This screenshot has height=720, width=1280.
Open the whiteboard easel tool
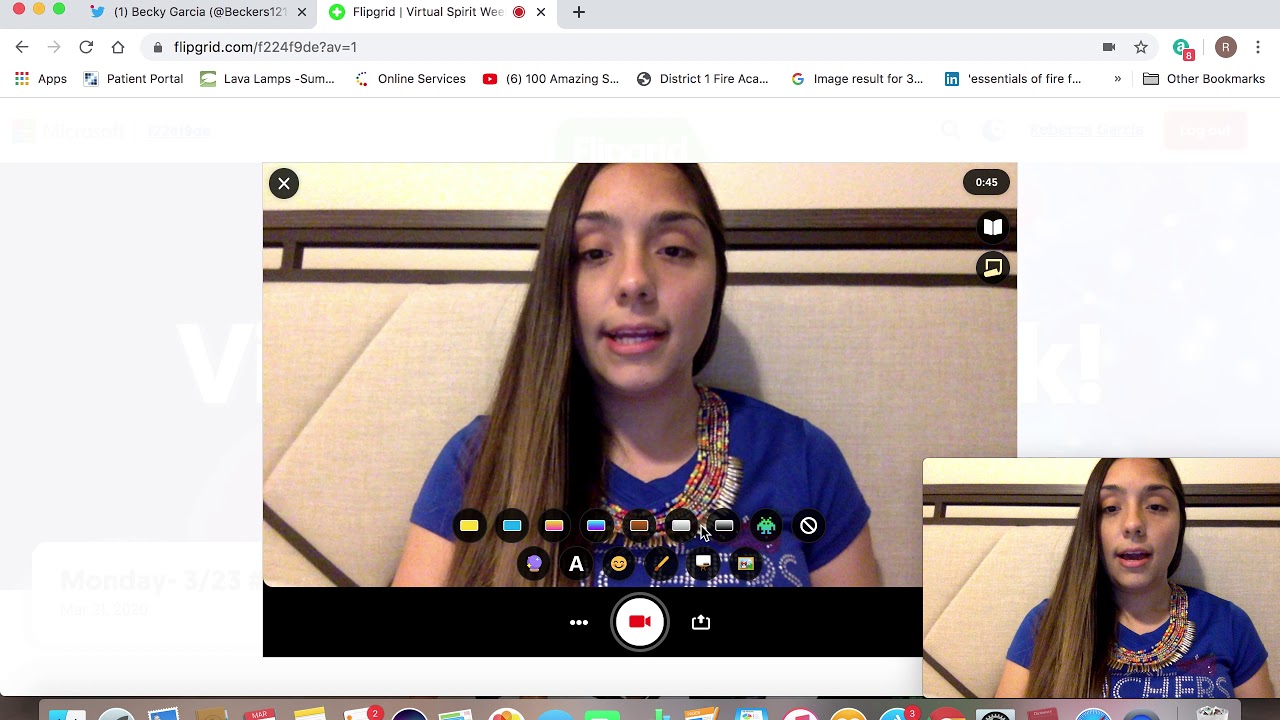tap(703, 564)
